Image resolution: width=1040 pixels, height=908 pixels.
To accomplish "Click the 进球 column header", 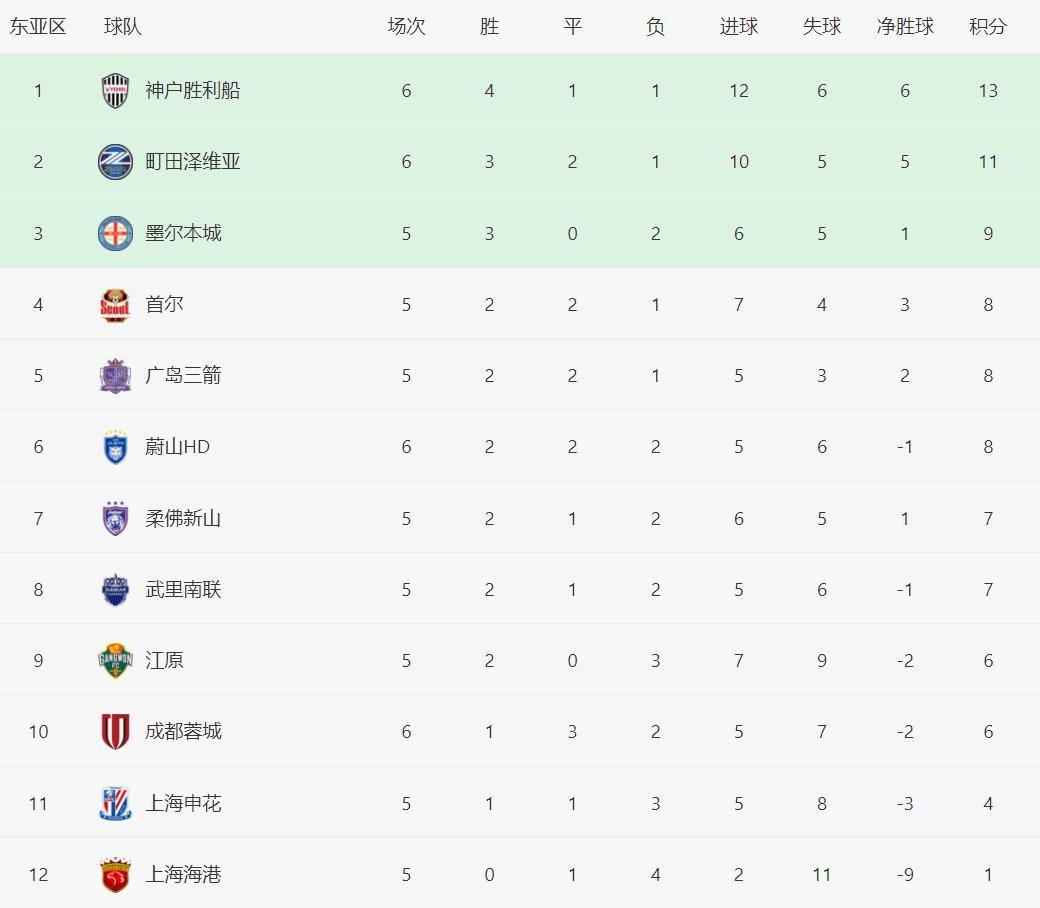I will coord(739,27).
